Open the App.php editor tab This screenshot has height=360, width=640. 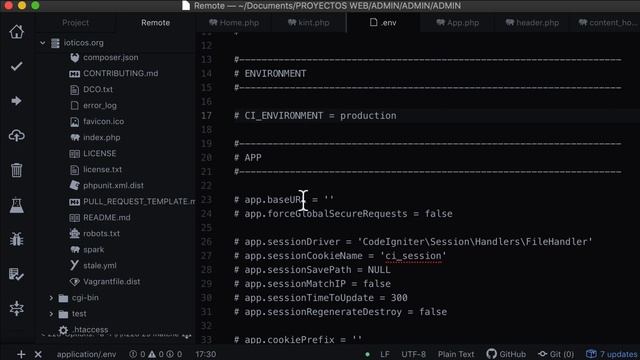click(x=458, y=23)
